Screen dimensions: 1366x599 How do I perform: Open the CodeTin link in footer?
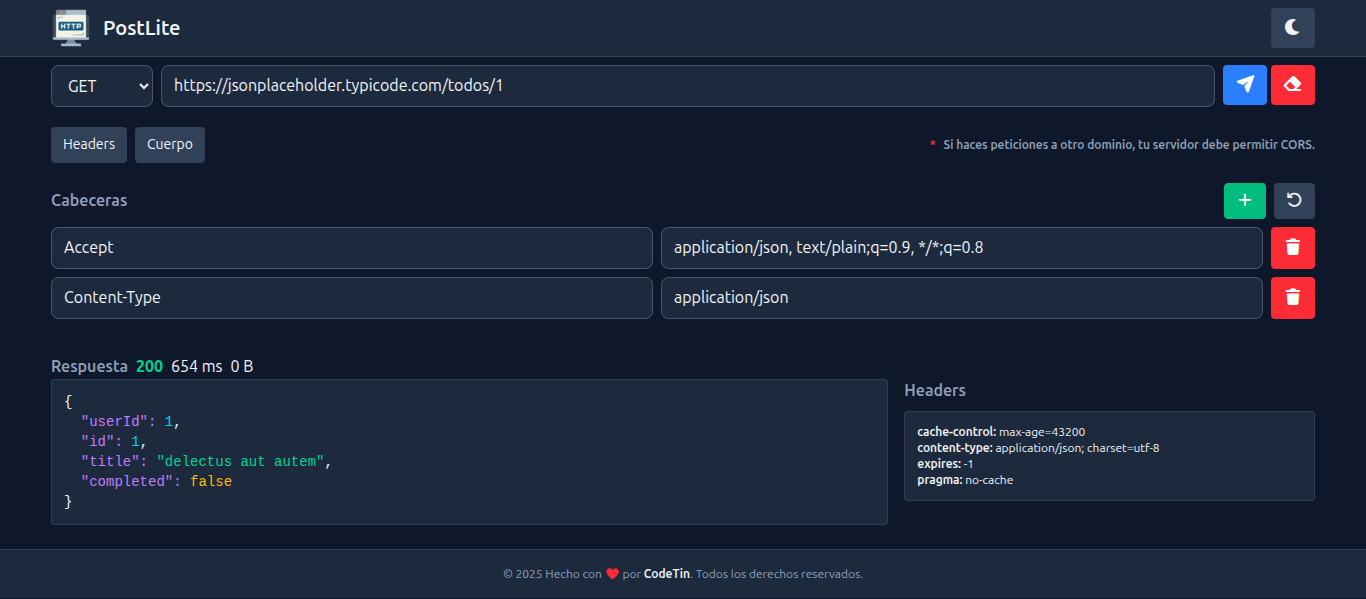666,574
